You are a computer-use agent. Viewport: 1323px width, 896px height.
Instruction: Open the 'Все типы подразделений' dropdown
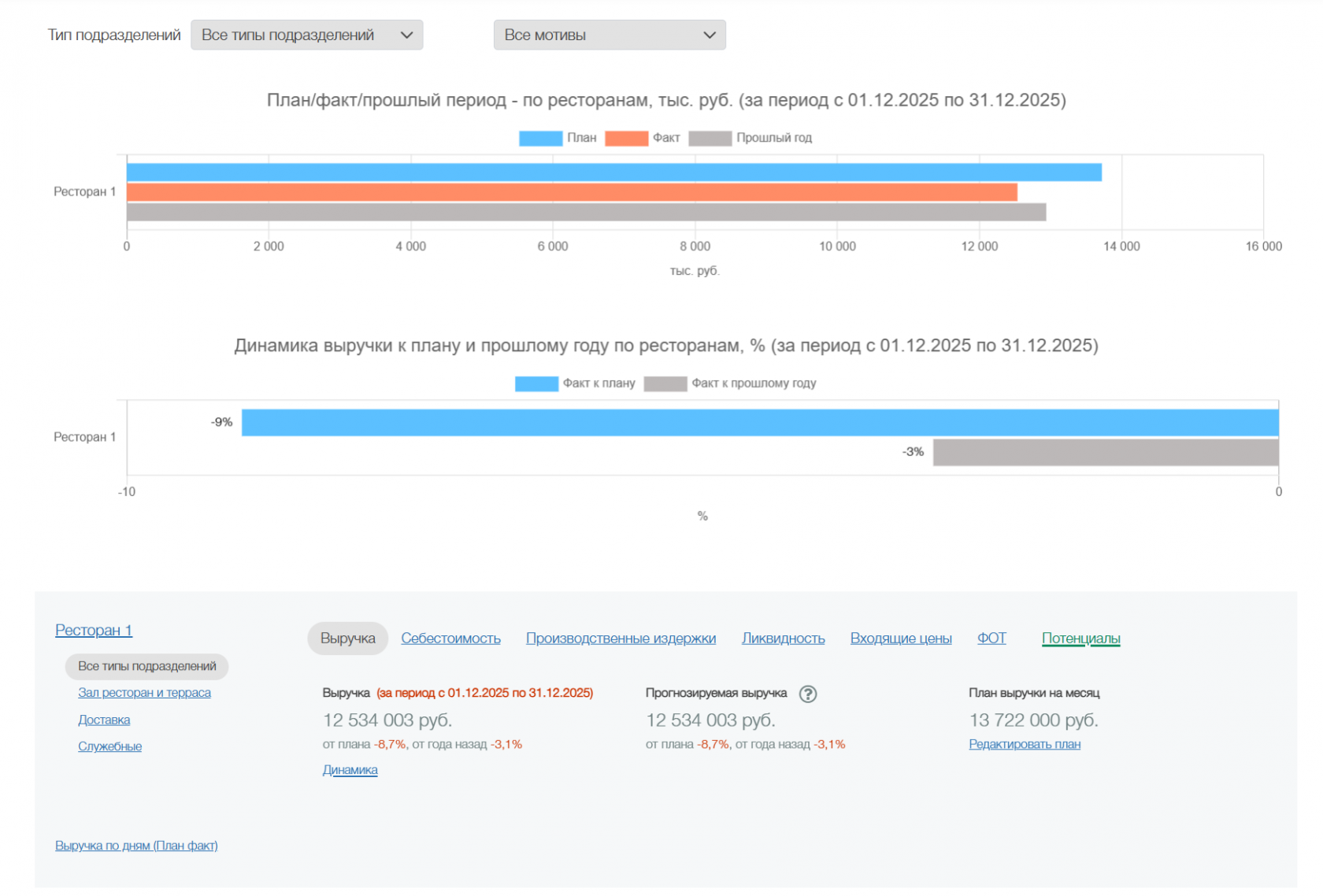pos(306,35)
